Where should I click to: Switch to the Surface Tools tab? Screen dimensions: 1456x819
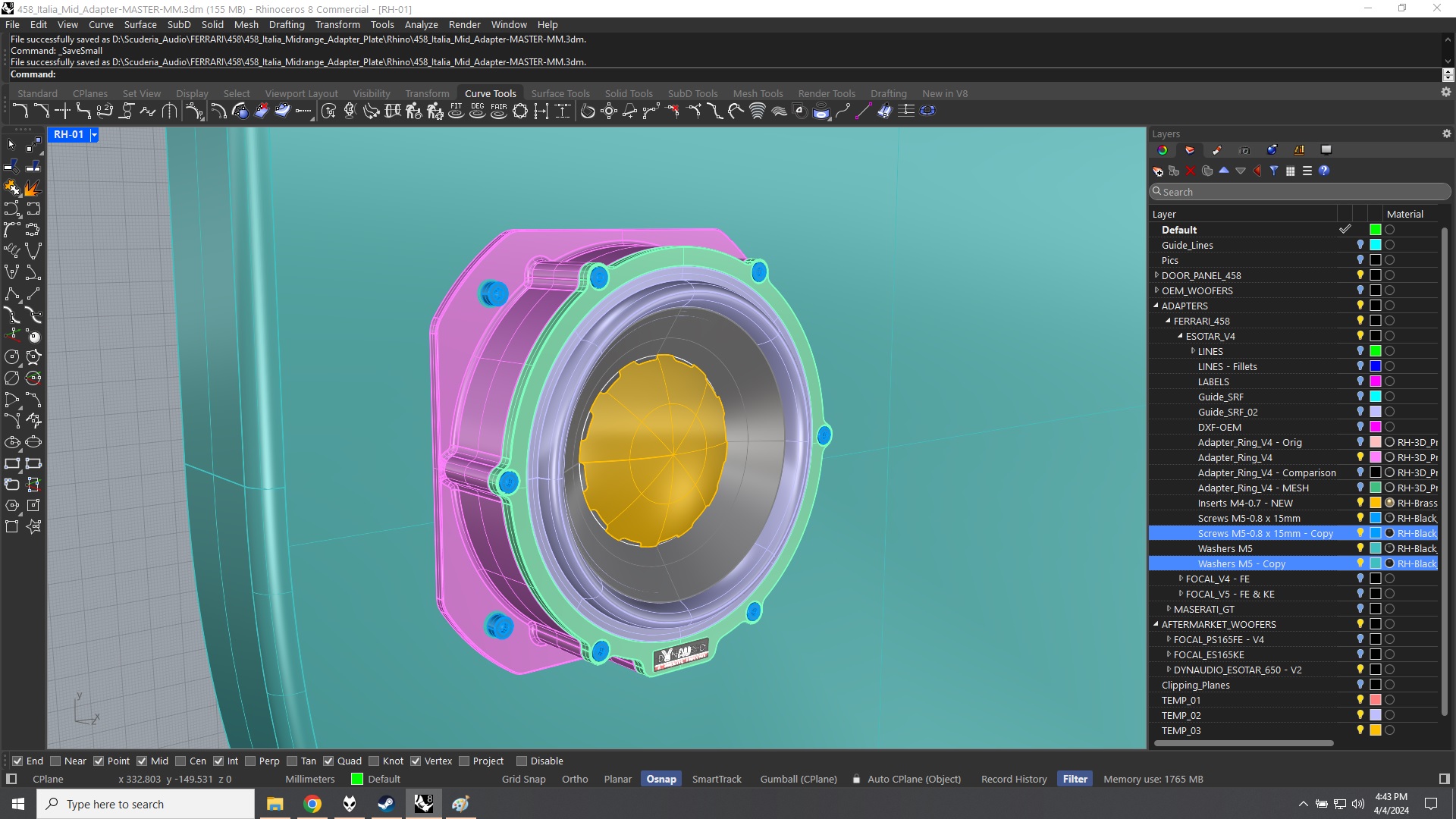click(x=560, y=93)
